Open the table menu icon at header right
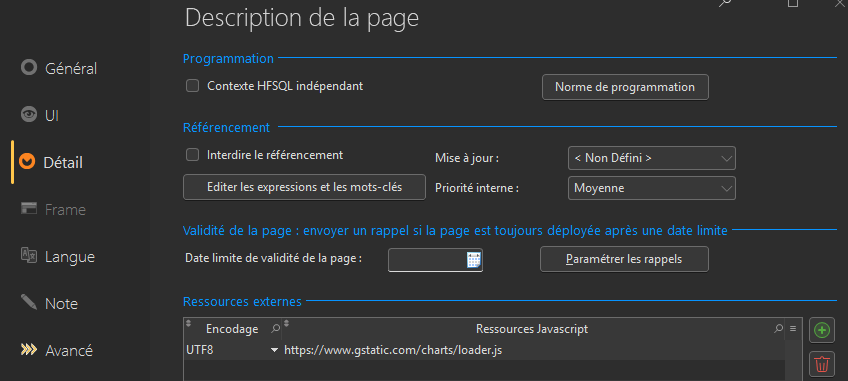Image resolution: width=848 pixels, height=381 pixels. (793, 329)
